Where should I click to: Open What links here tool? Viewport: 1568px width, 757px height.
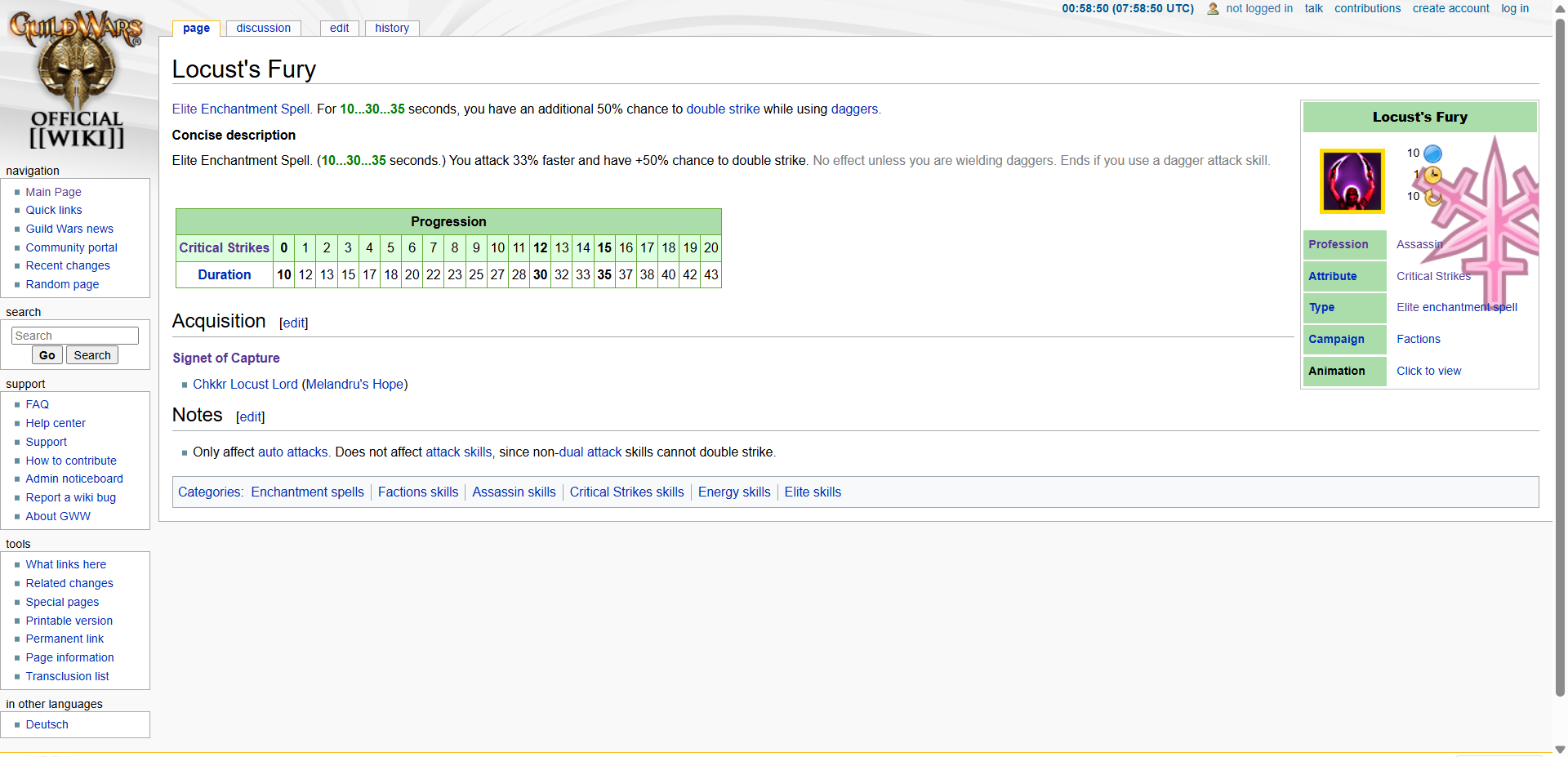pyautogui.click(x=66, y=564)
